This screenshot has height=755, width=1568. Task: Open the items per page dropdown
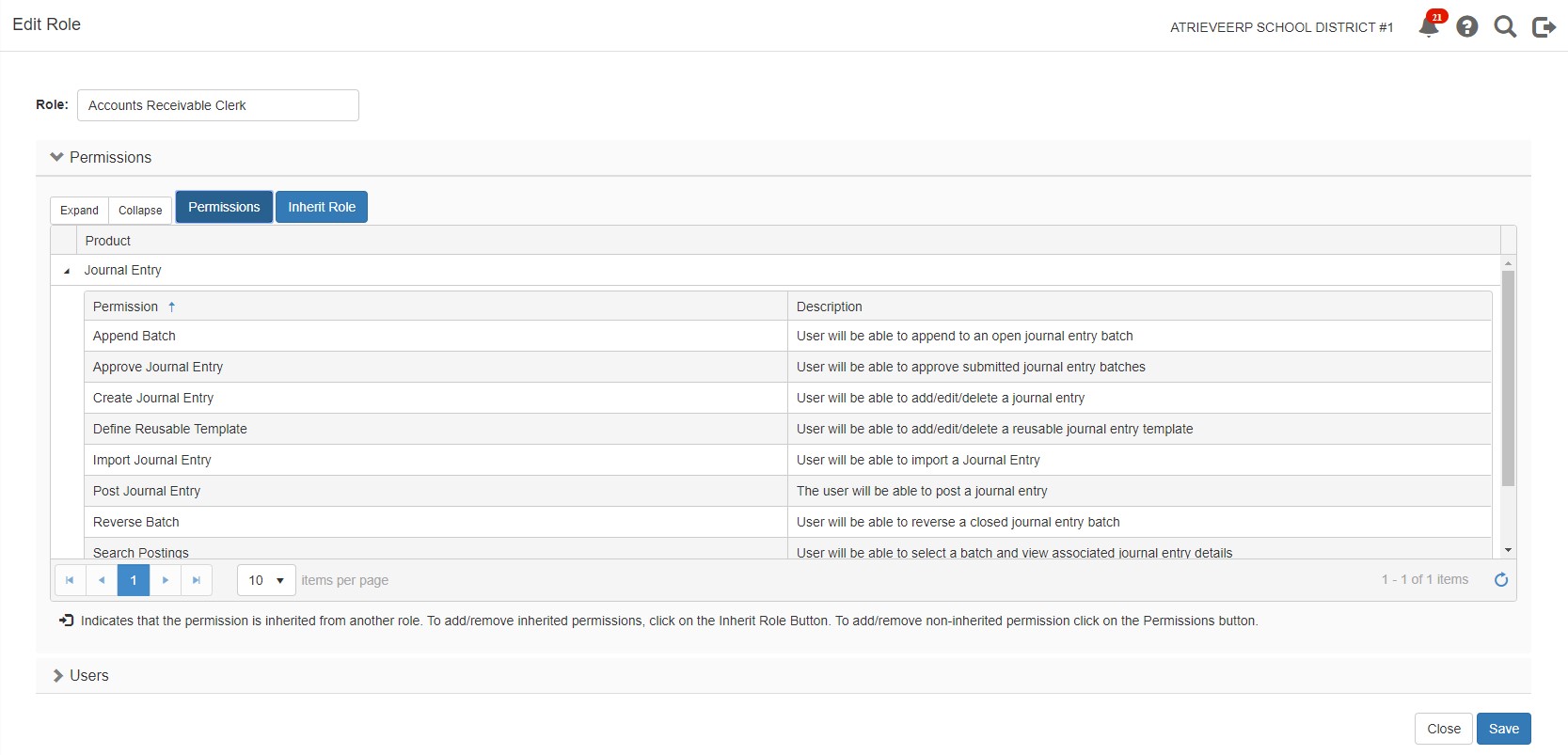pos(266,580)
